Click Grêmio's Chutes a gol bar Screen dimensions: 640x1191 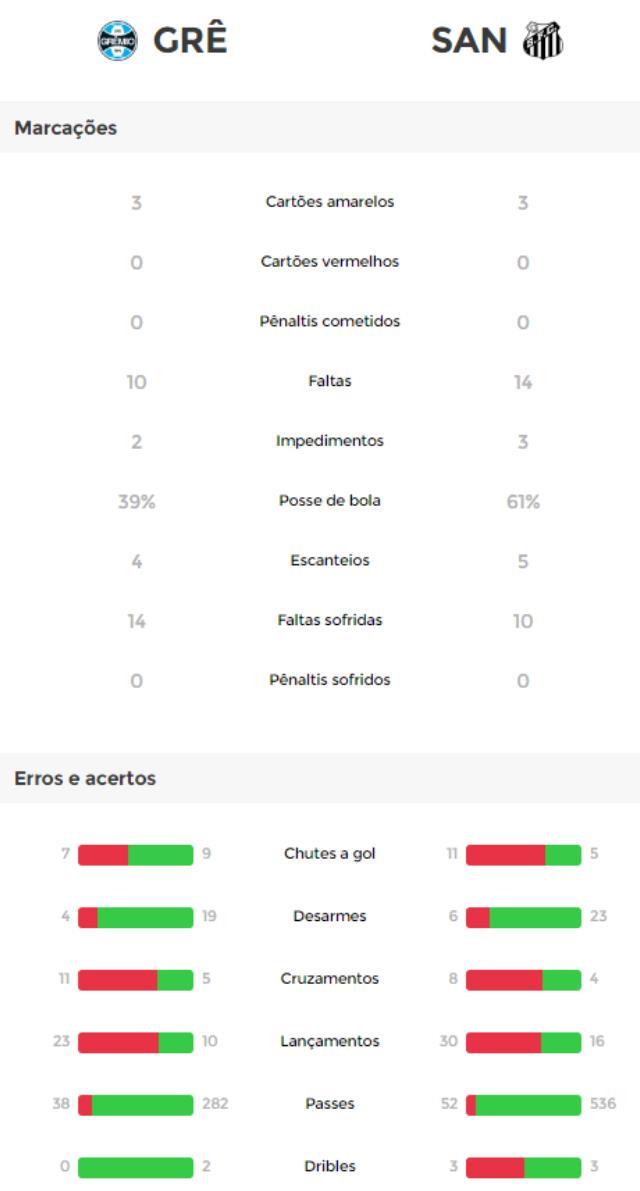(136, 855)
